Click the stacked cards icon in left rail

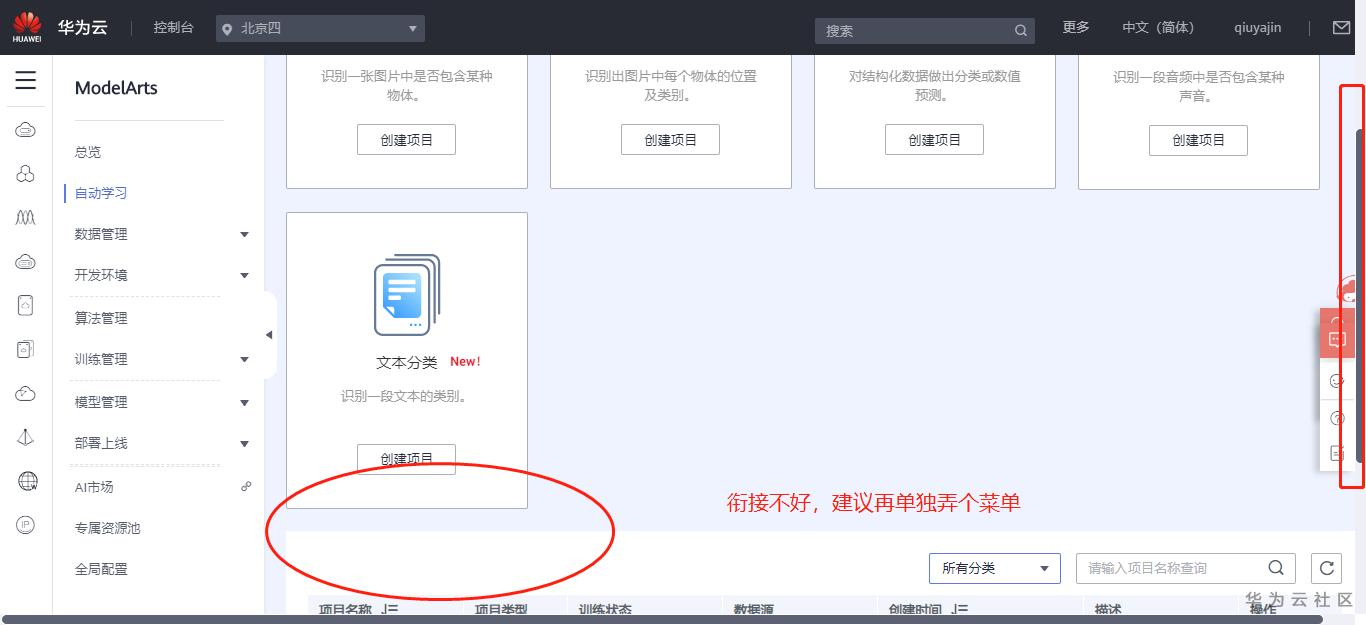[26, 350]
